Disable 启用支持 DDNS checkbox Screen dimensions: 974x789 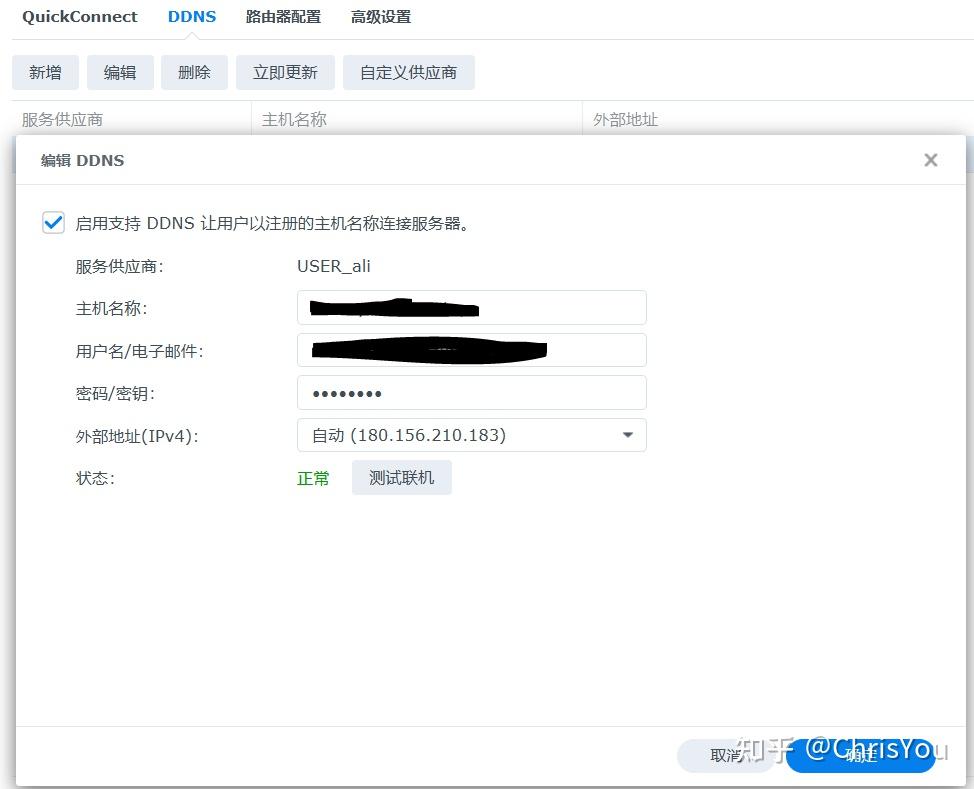53,222
